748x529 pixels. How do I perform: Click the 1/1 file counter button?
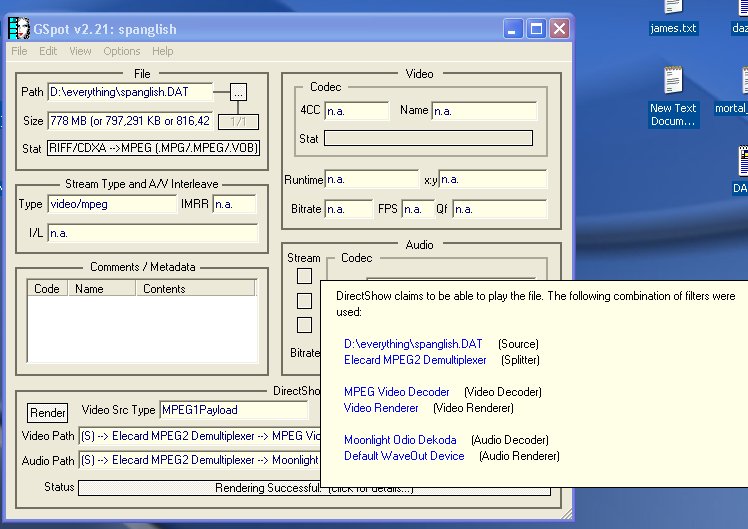[238, 122]
